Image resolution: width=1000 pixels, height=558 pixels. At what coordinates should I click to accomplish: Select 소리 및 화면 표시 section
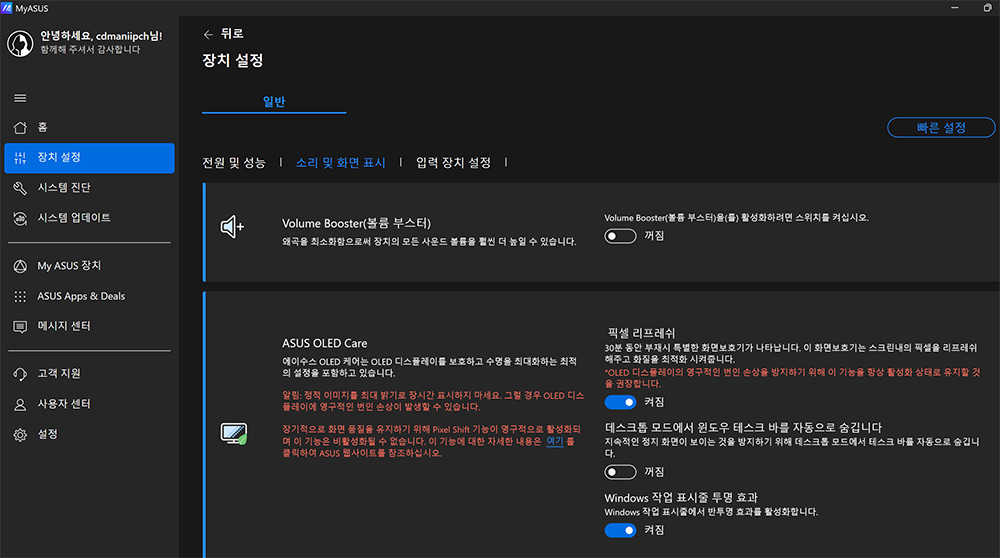coord(341,163)
